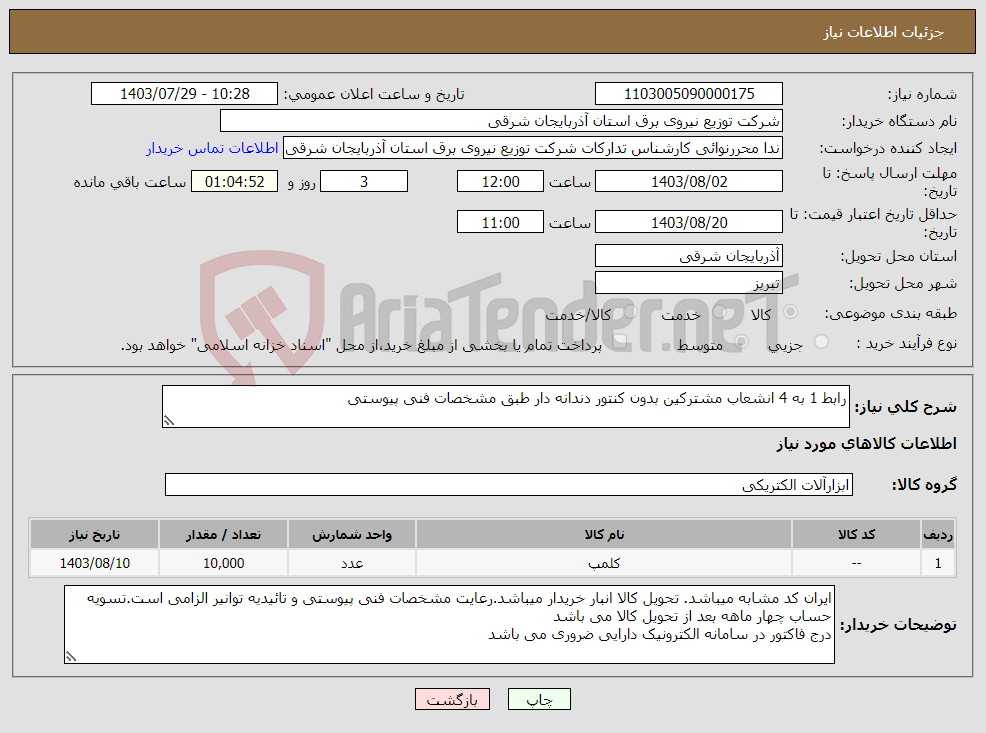Image resolution: width=986 pixels, height=733 pixels.
Task: Click the need number field 1103005090000175
Action: [x=689, y=94]
